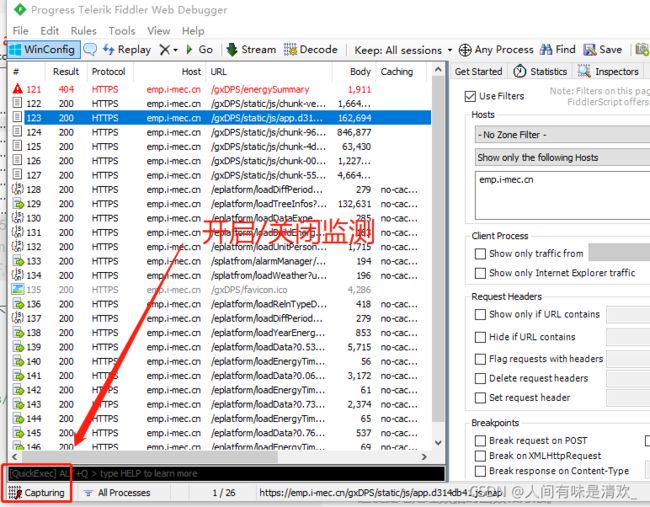The height and width of the screenshot is (507, 650).
Task: Open Show only the following Hosts dropdown
Action: (x=562, y=158)
